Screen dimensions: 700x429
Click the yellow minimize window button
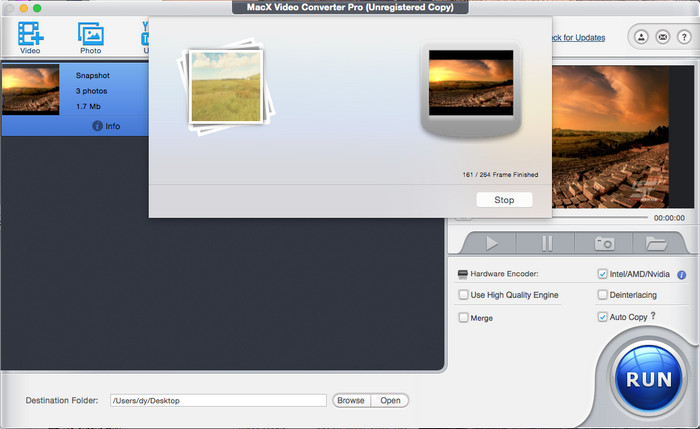click(x=24, y=8)
